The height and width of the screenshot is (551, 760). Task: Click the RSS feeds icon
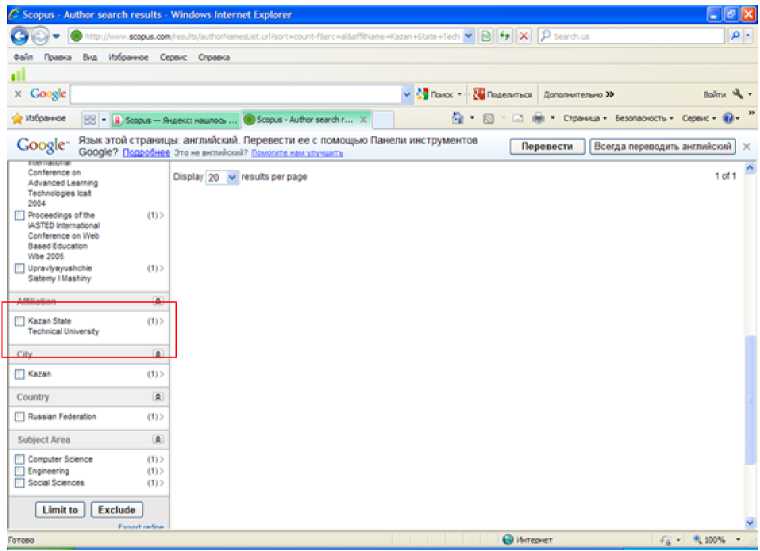[x=489, y=118]
